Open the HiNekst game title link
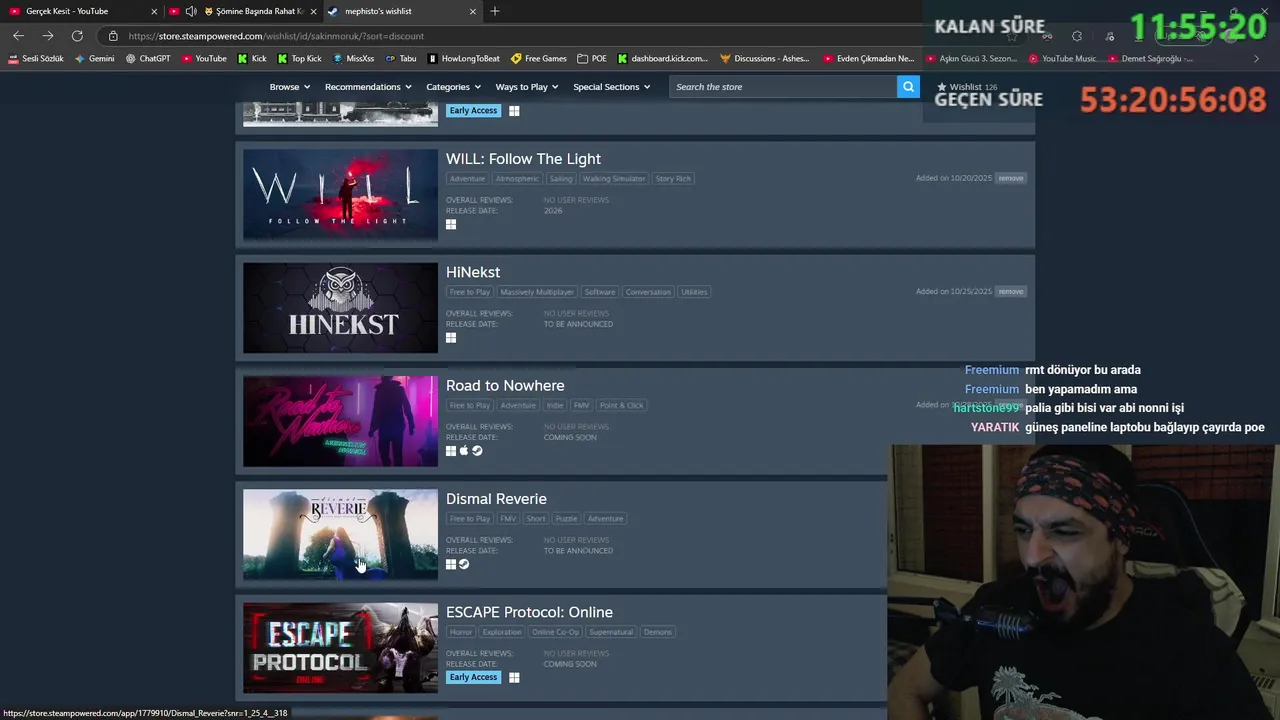The height and width of the screenshot is (720, 1280). (x=473, y=272)
